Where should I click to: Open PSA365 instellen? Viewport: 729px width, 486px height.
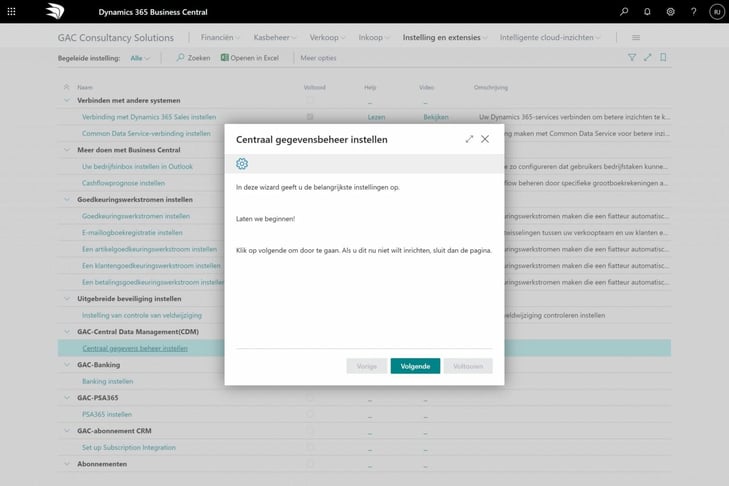(107, 414)
